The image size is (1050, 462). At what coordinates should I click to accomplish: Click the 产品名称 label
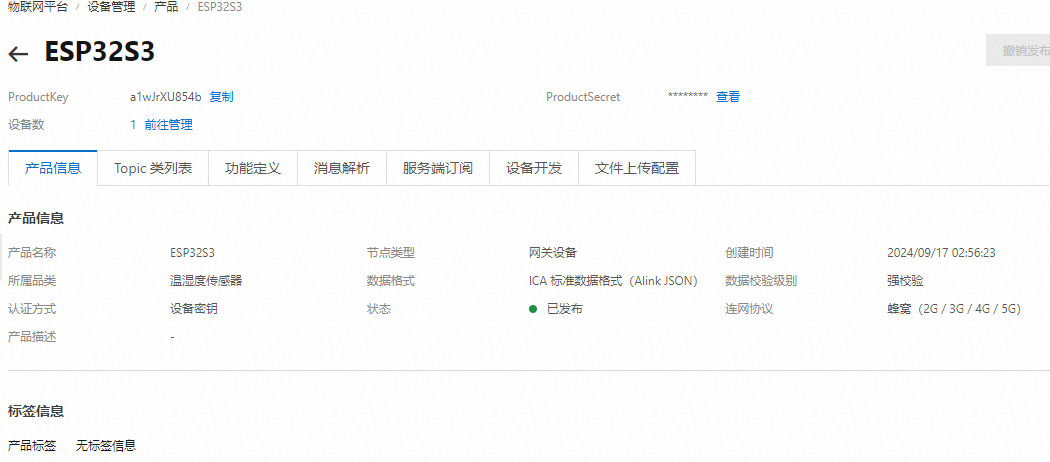[32, 253]
